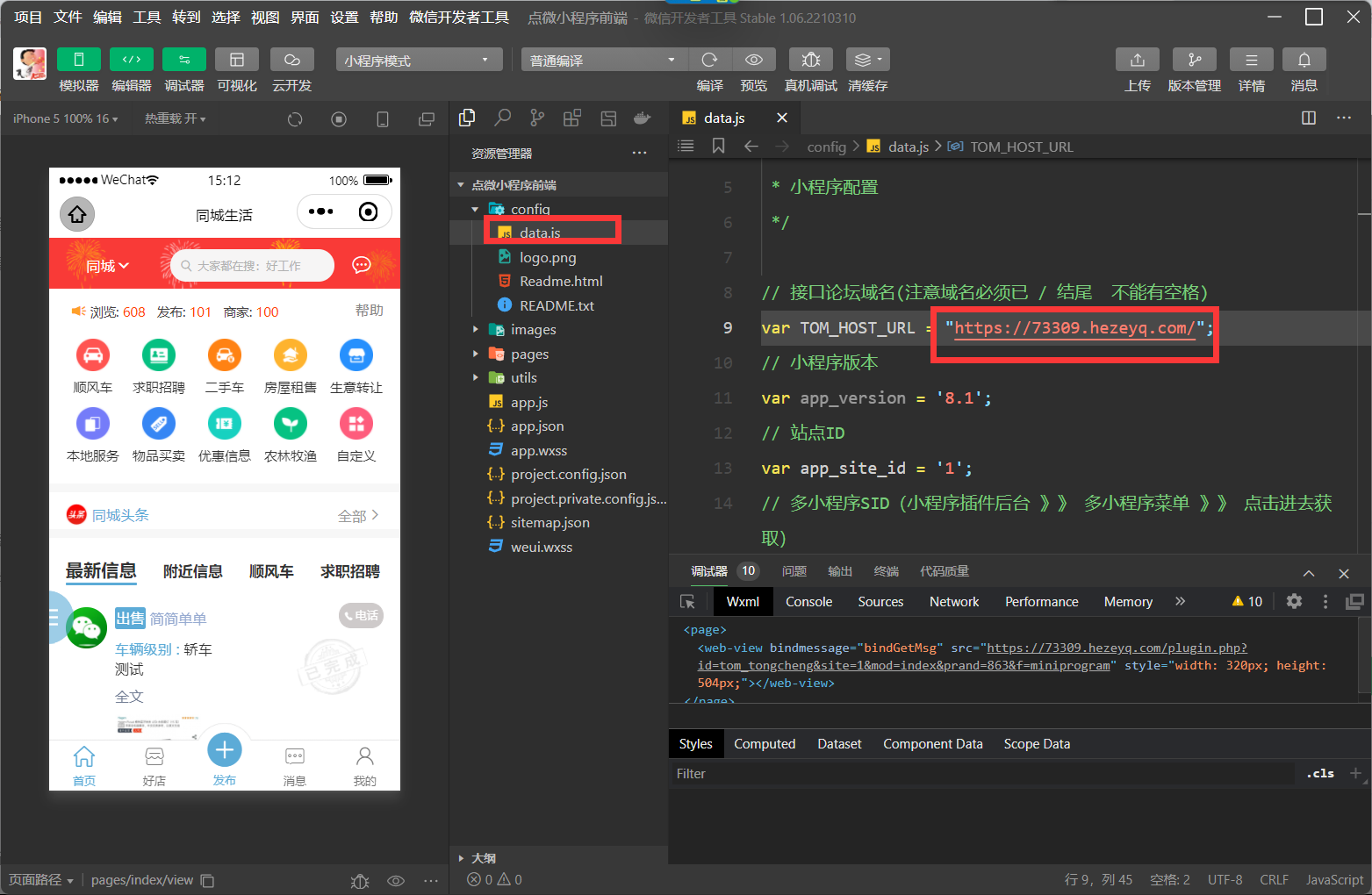
Task: Open project Details icon
Action: coord(1252,60)
